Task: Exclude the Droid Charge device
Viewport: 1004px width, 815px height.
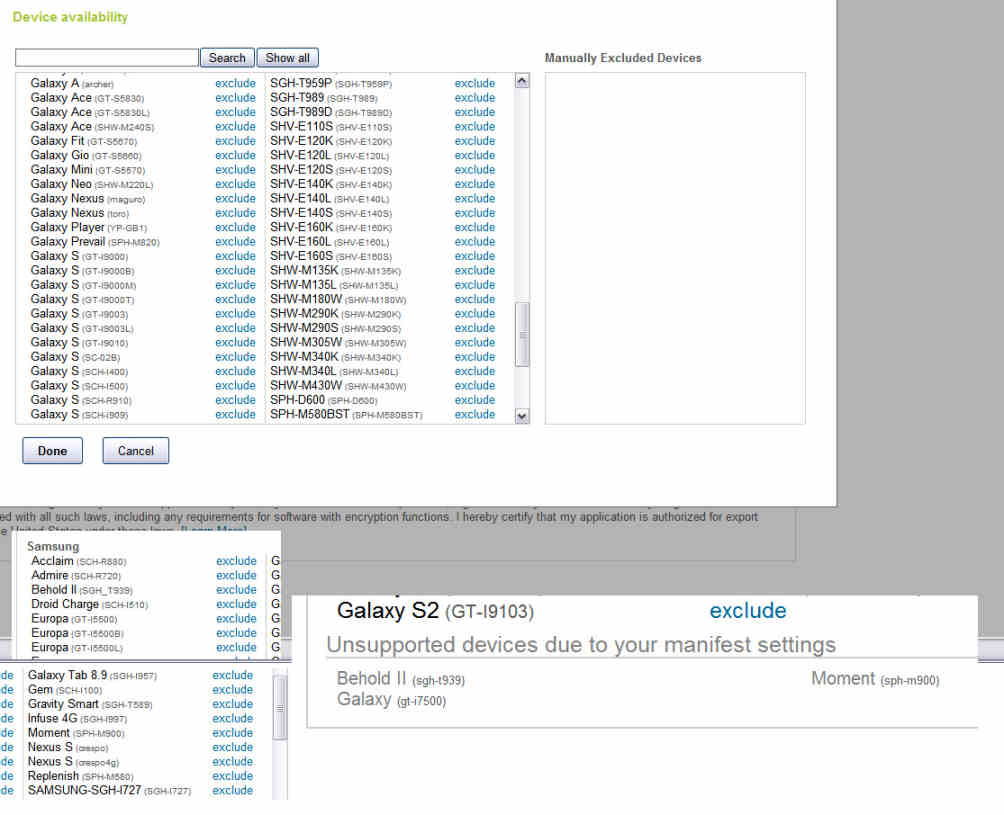Action: click(236, 604)
